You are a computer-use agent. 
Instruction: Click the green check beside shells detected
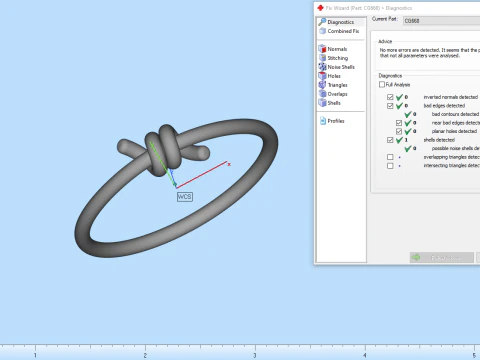(399, 140)
